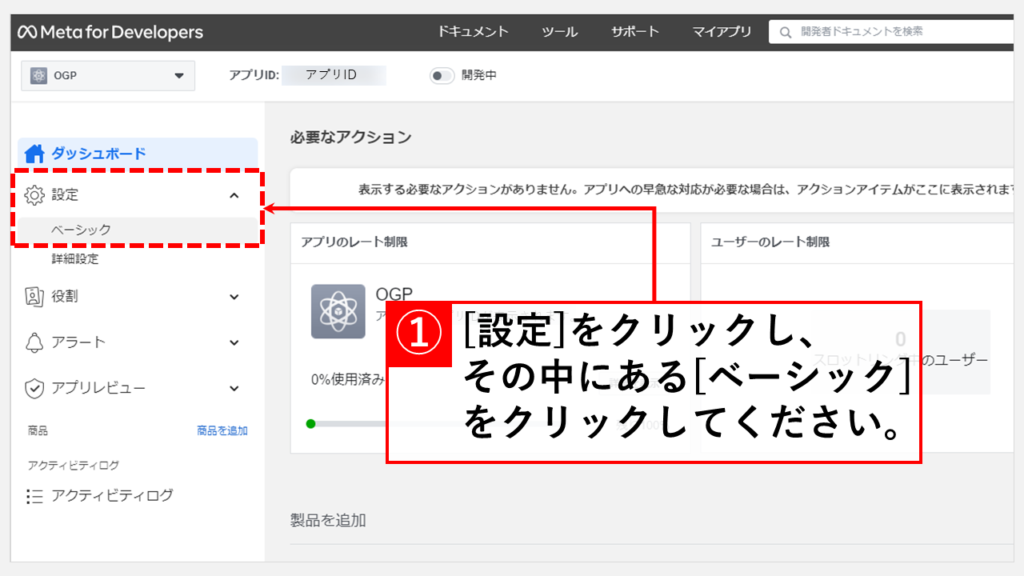This screenshot has height=576, width=1024.
Task: Click the Activity Log list icon
Action: pos(34,496)
